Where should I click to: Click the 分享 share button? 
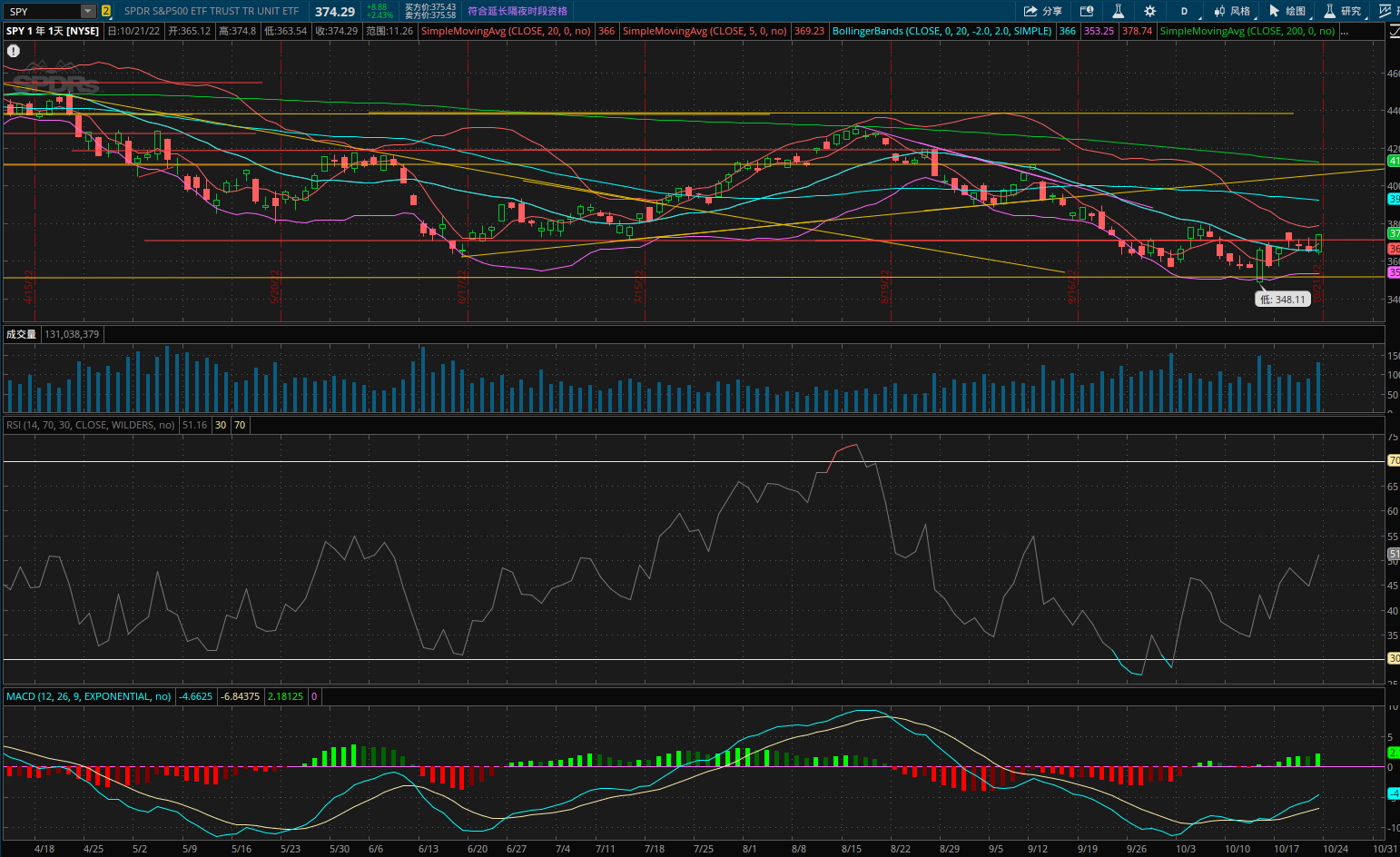(x=1043, y=11)
